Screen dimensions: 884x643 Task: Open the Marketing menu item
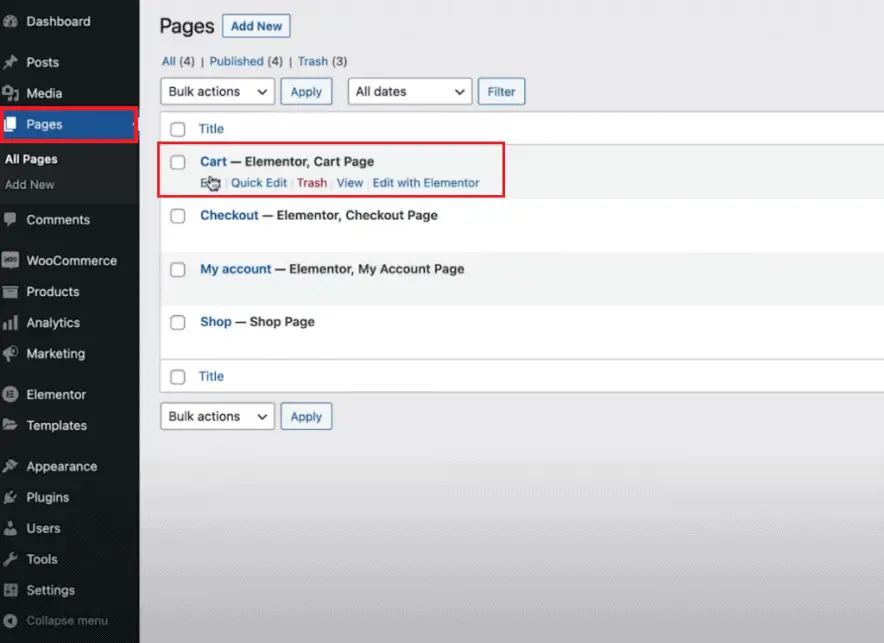coord(55,353)
